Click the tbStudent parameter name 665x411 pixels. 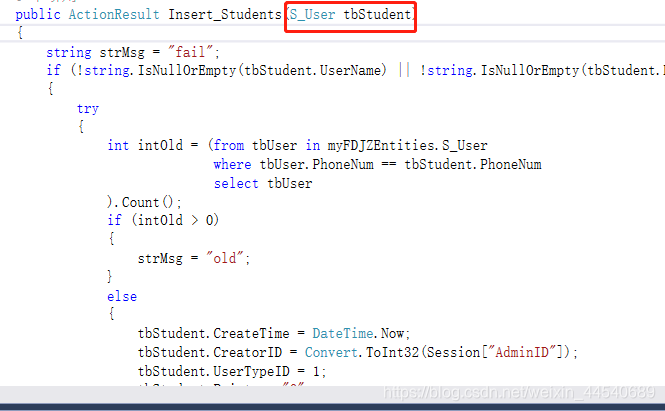point(377,14)
